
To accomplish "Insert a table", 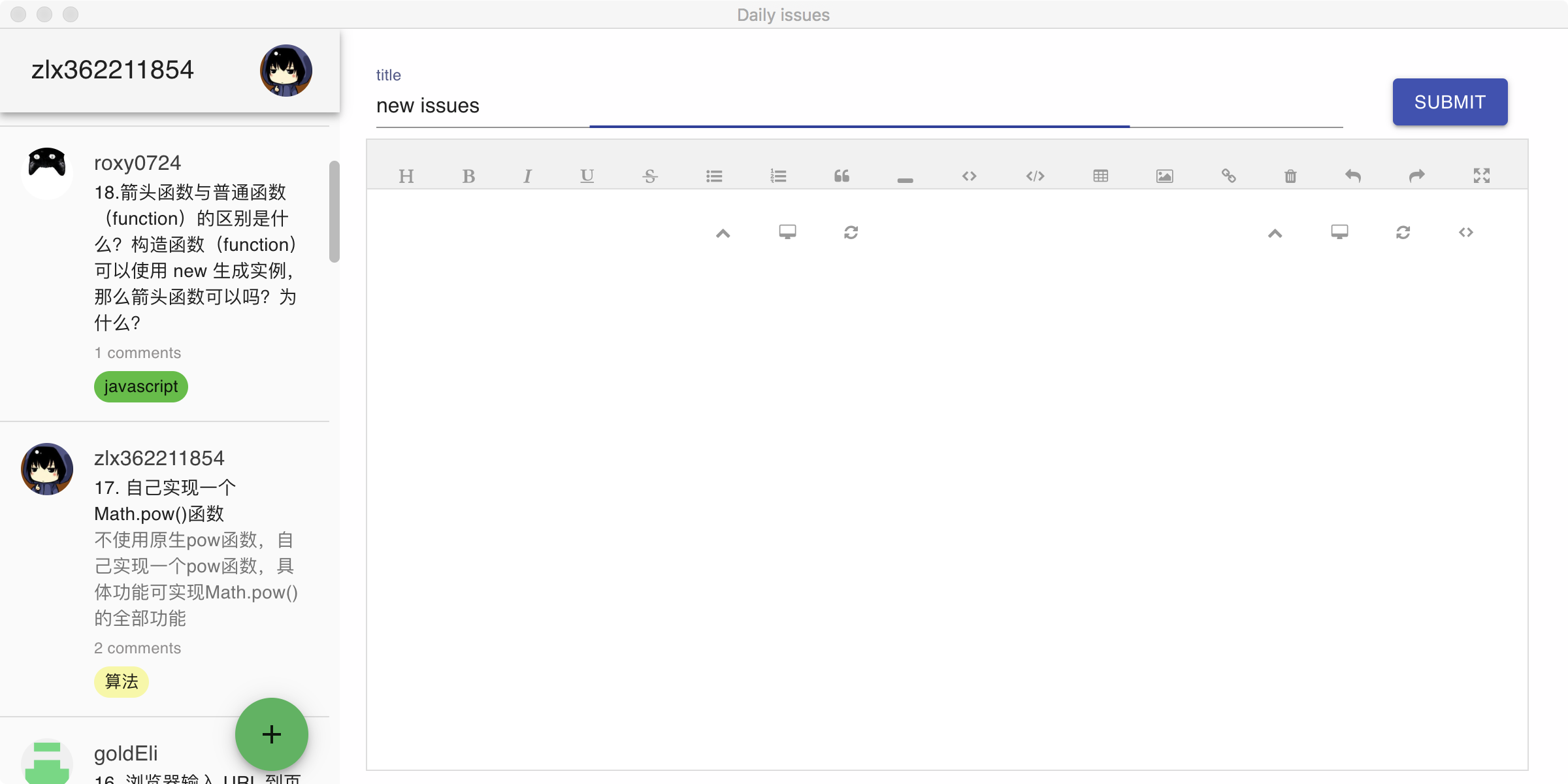I will [x=1100, y=176].
